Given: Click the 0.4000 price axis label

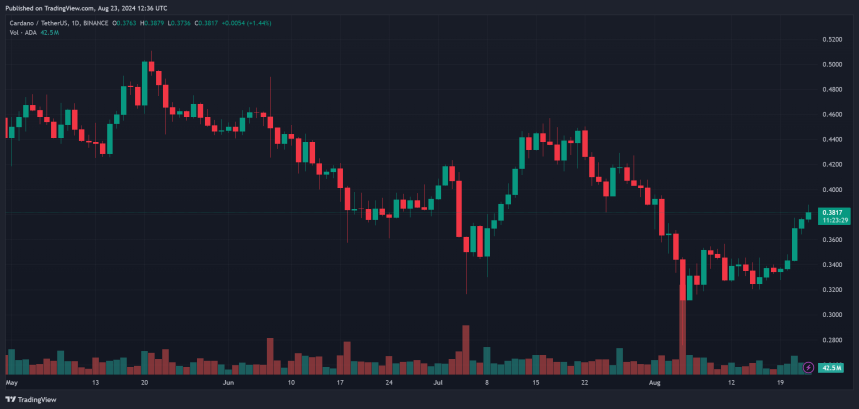Looking at the screenshot, I should pyautogui.click(x=832, y=190).
